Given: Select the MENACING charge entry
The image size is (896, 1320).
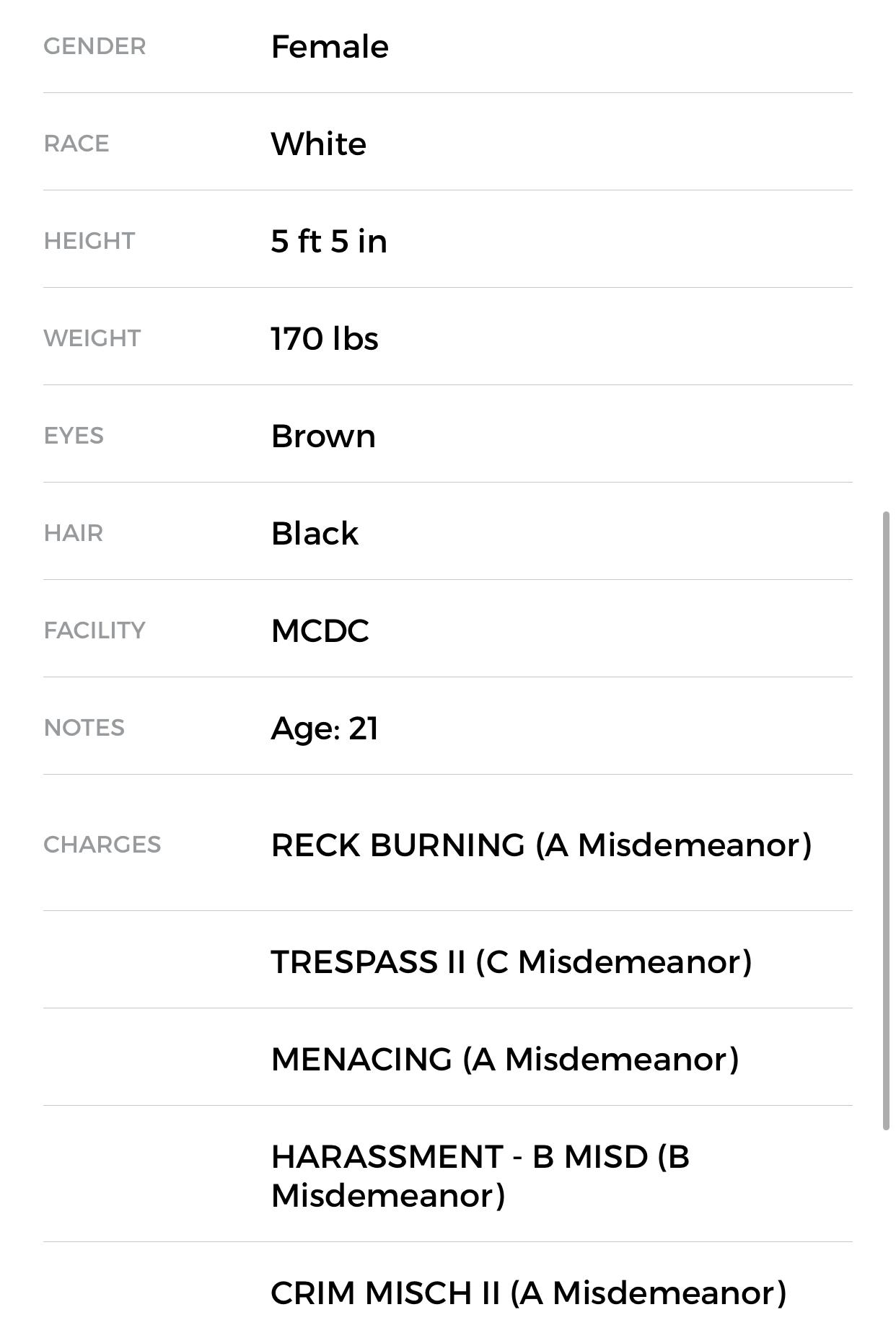Looking at the screenshot, I should [x=505, y=1060].
